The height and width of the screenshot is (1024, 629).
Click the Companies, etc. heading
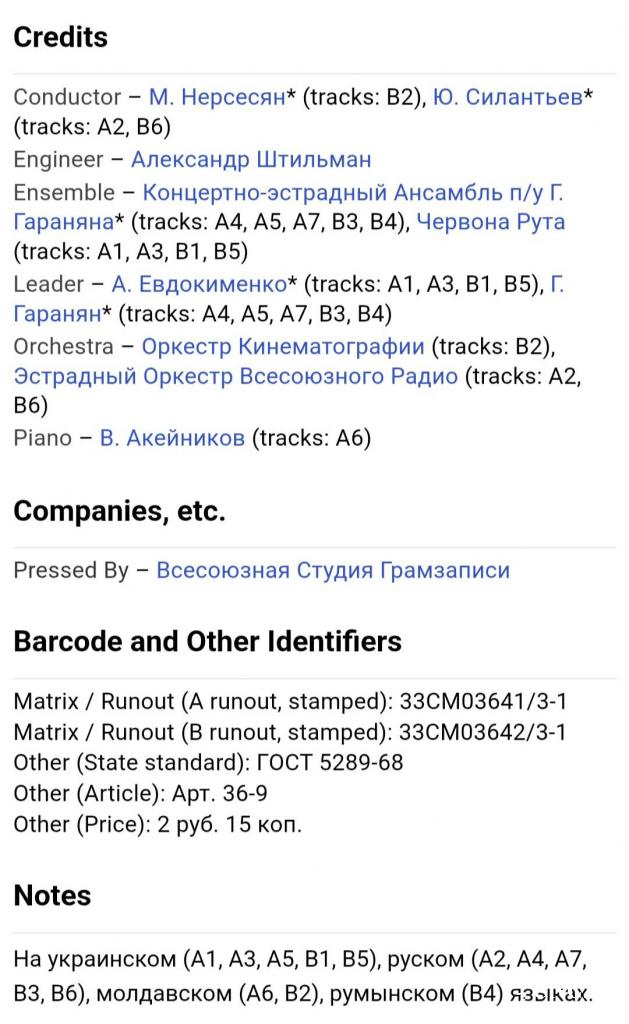(x=119, y=511)
